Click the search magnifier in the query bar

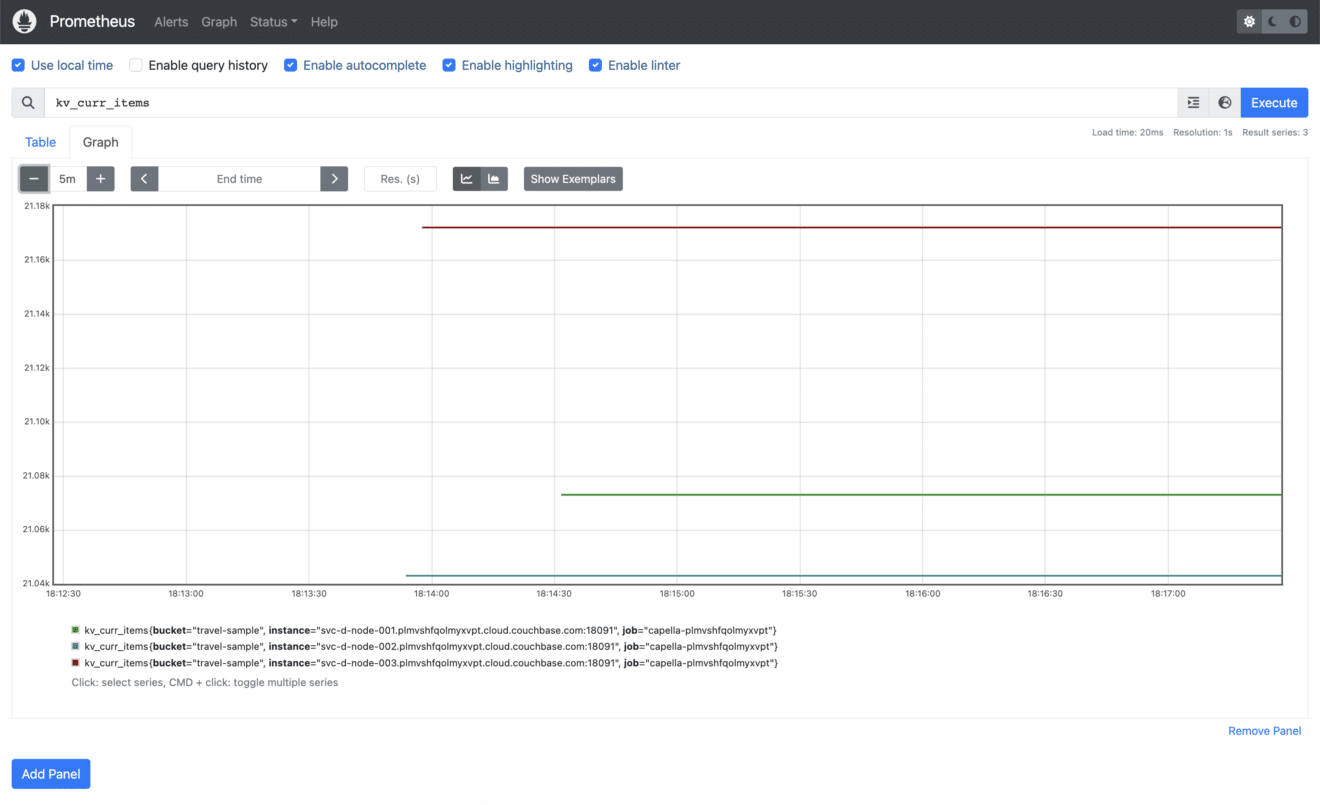[27, 102]
